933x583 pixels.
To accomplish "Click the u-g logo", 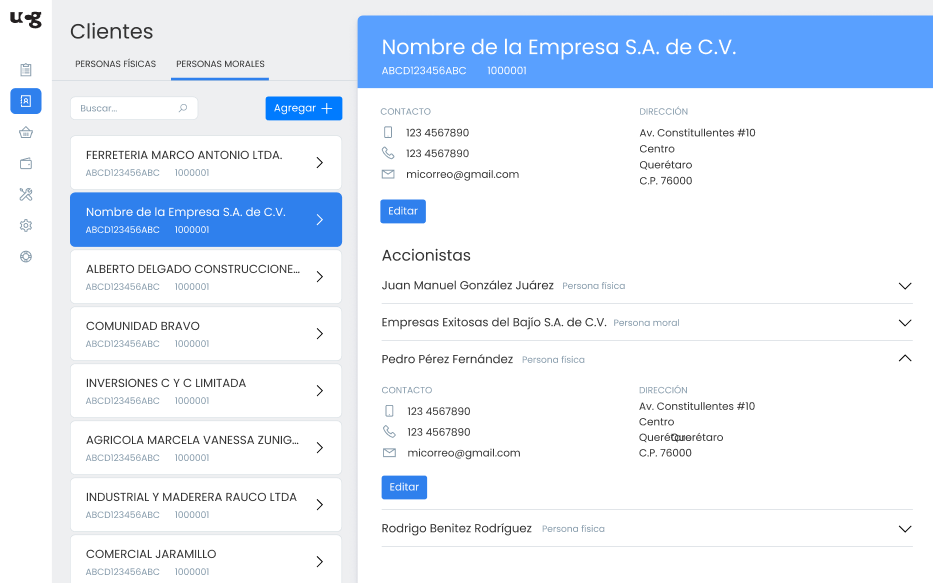I will pos(26,20).
